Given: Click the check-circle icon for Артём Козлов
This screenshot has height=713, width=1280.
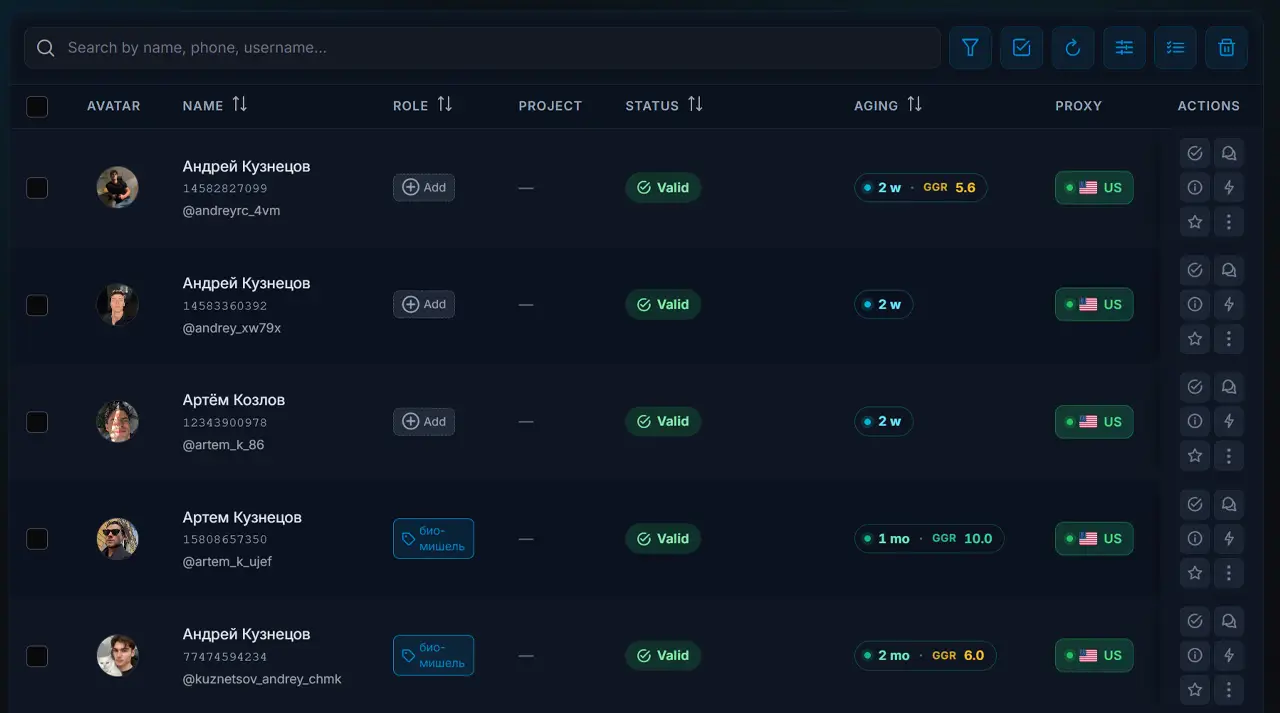Looking at the screenshot, I should (x=1194, y=387).
